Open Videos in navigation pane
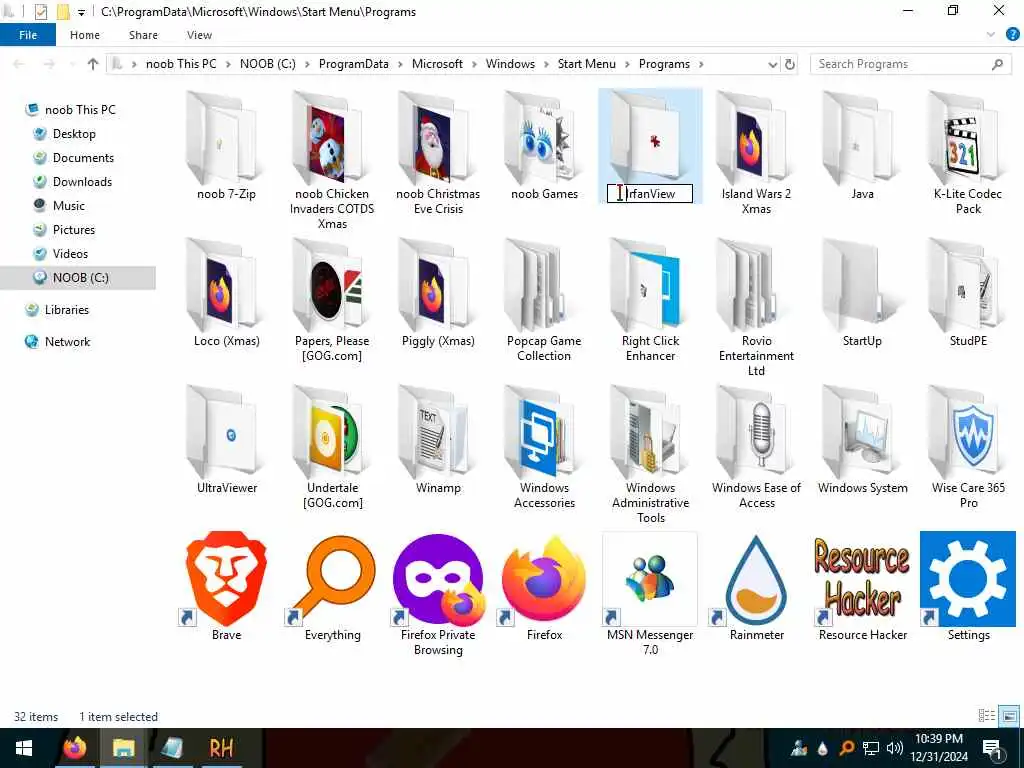 point(70,254)
